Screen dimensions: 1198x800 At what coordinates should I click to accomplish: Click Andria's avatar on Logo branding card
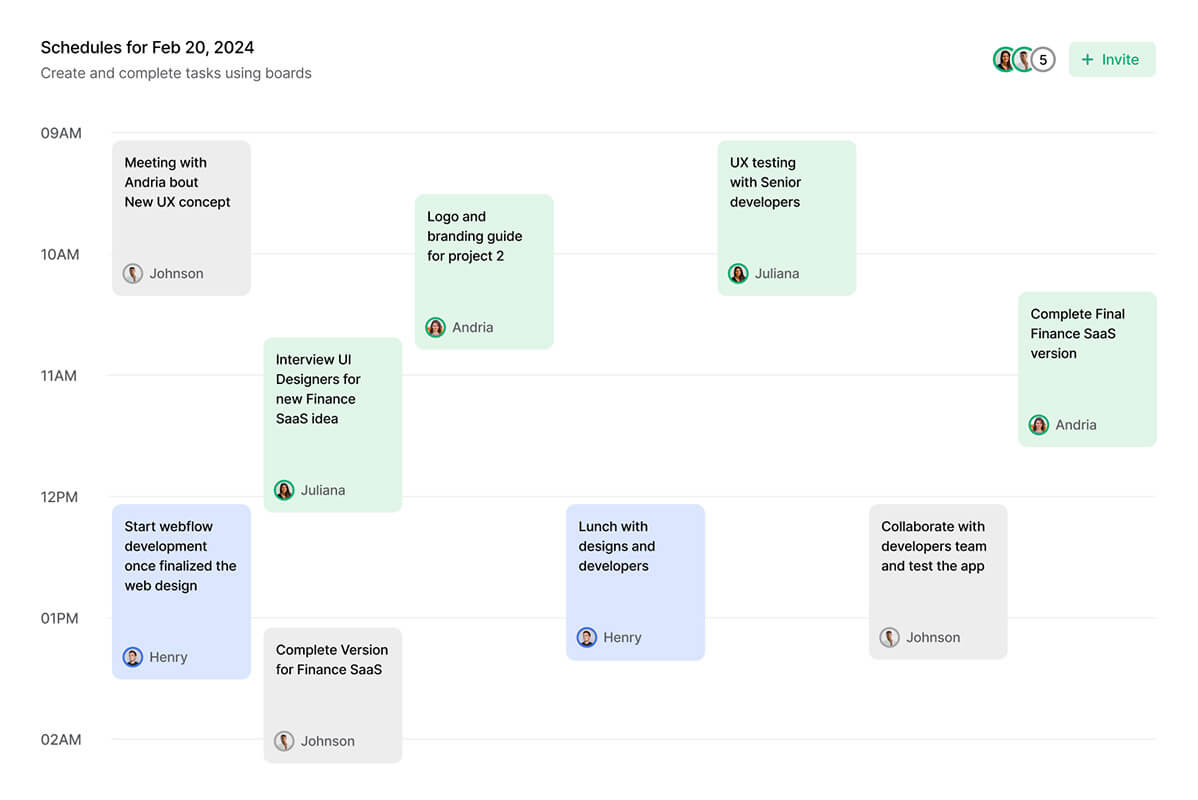point(435,328)
